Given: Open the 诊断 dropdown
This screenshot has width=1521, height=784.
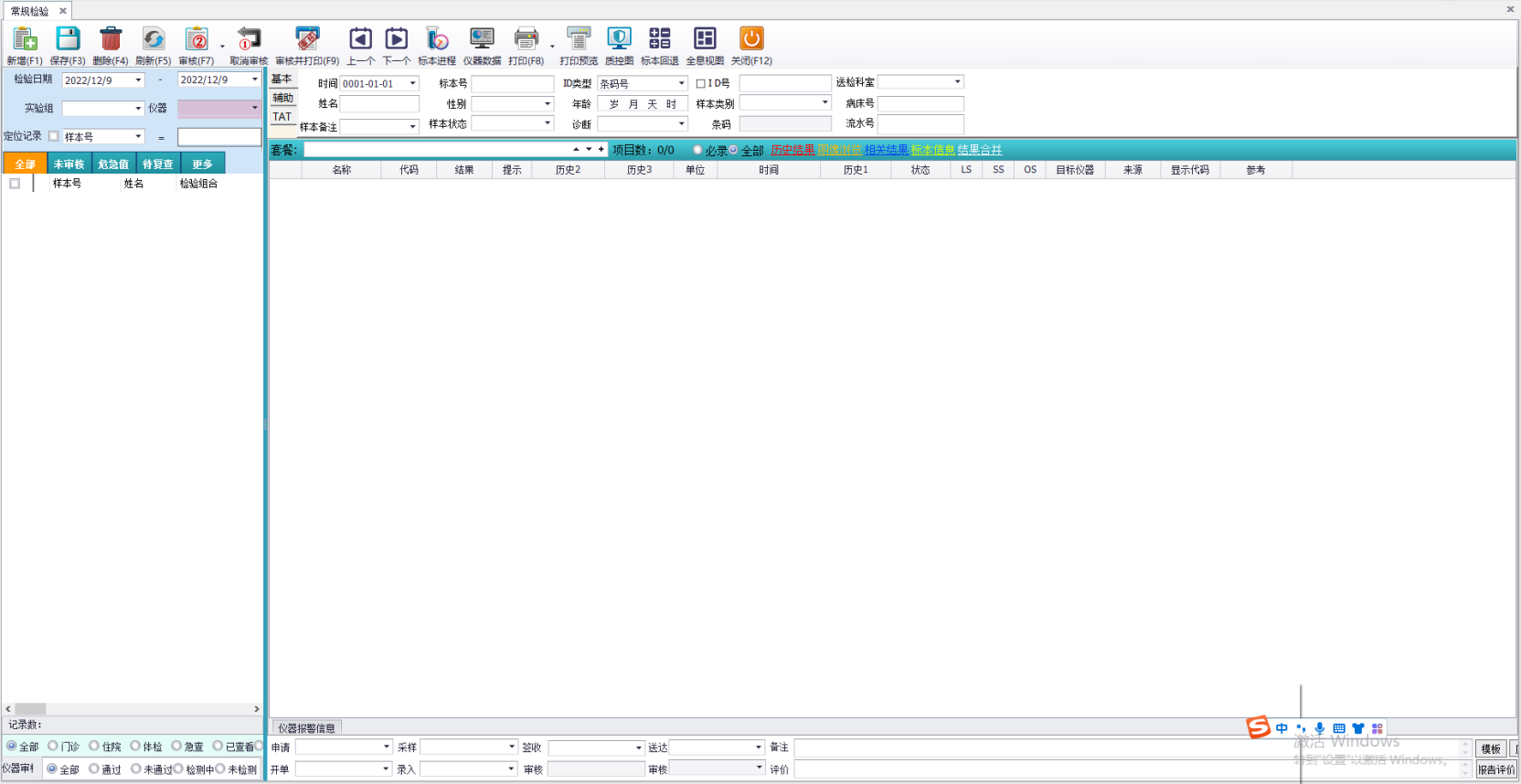Looking at the screenshot, I should point(681,123).
